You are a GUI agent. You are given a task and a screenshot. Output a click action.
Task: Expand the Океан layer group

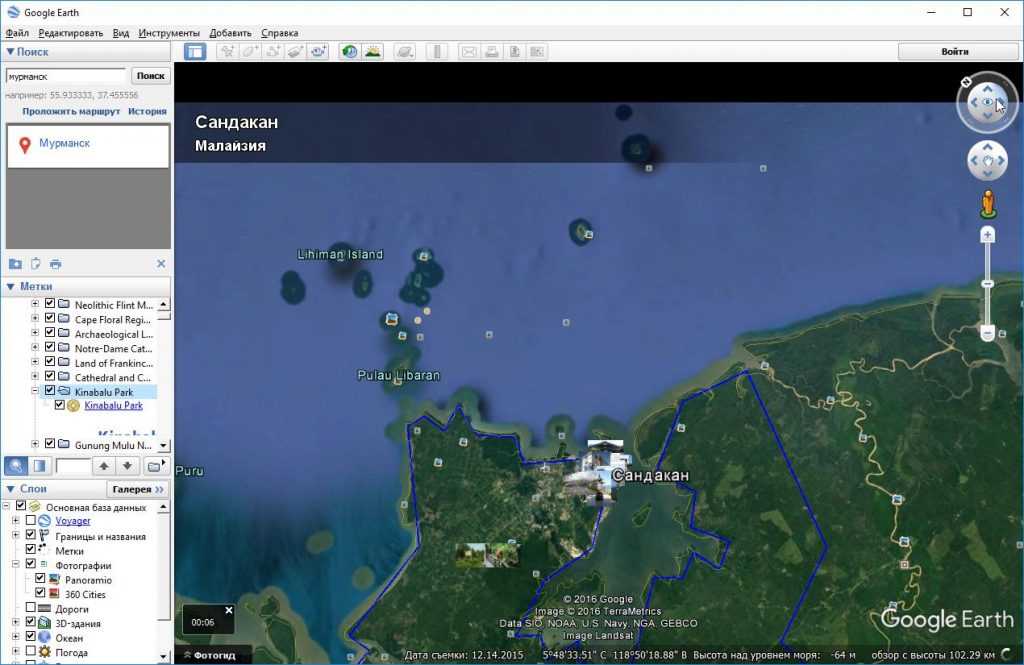click(x=16, y=636)
